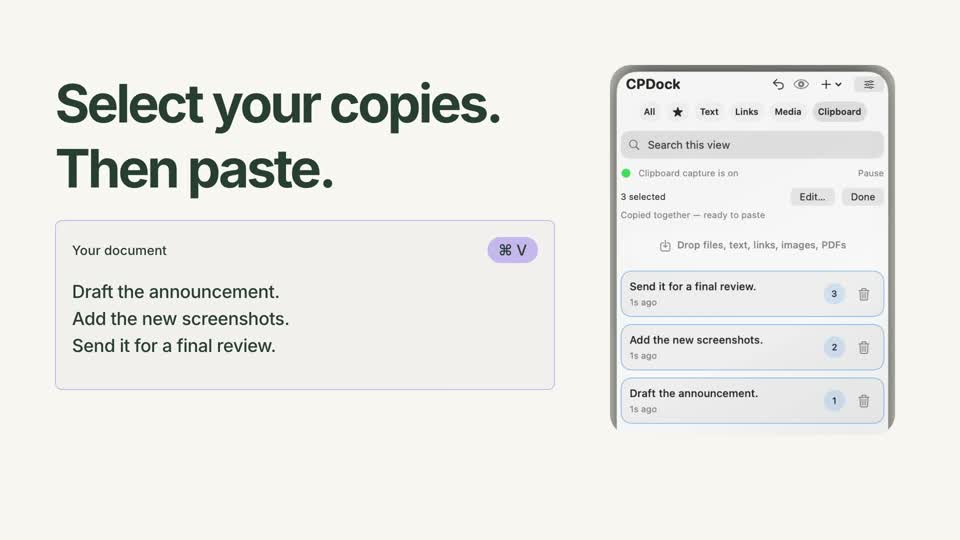
Task: Select the Clipboard tab
Action: (839, 111)
